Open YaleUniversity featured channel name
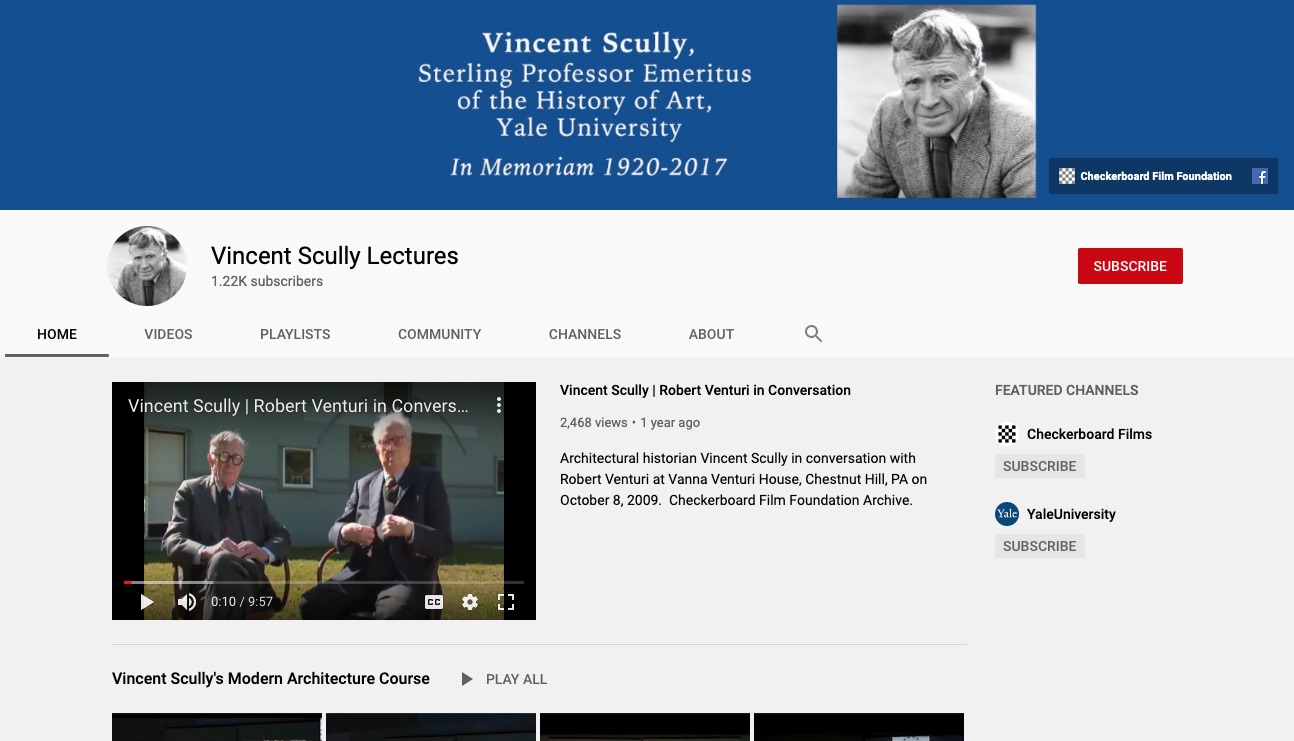Image resolution: width=1294 pixels, height=741 pixels. [x=1071, y=514]
